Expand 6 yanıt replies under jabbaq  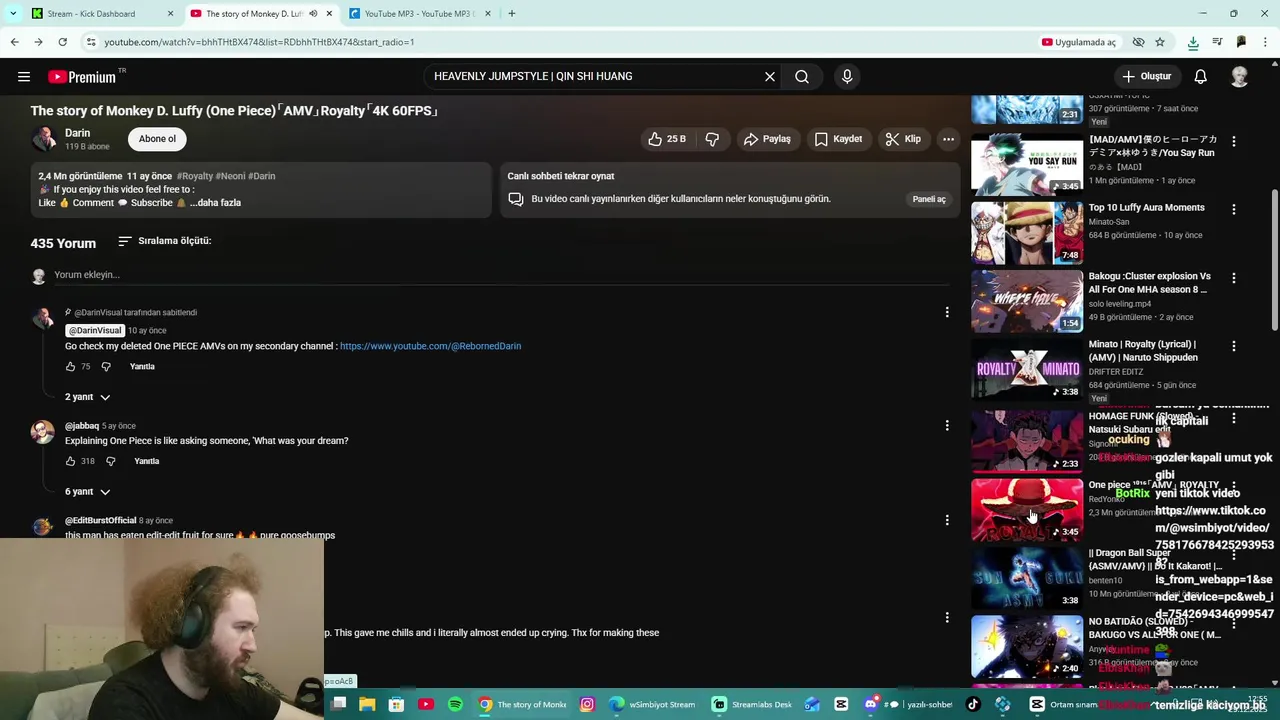pyautogui.click(x=88, y=492)
